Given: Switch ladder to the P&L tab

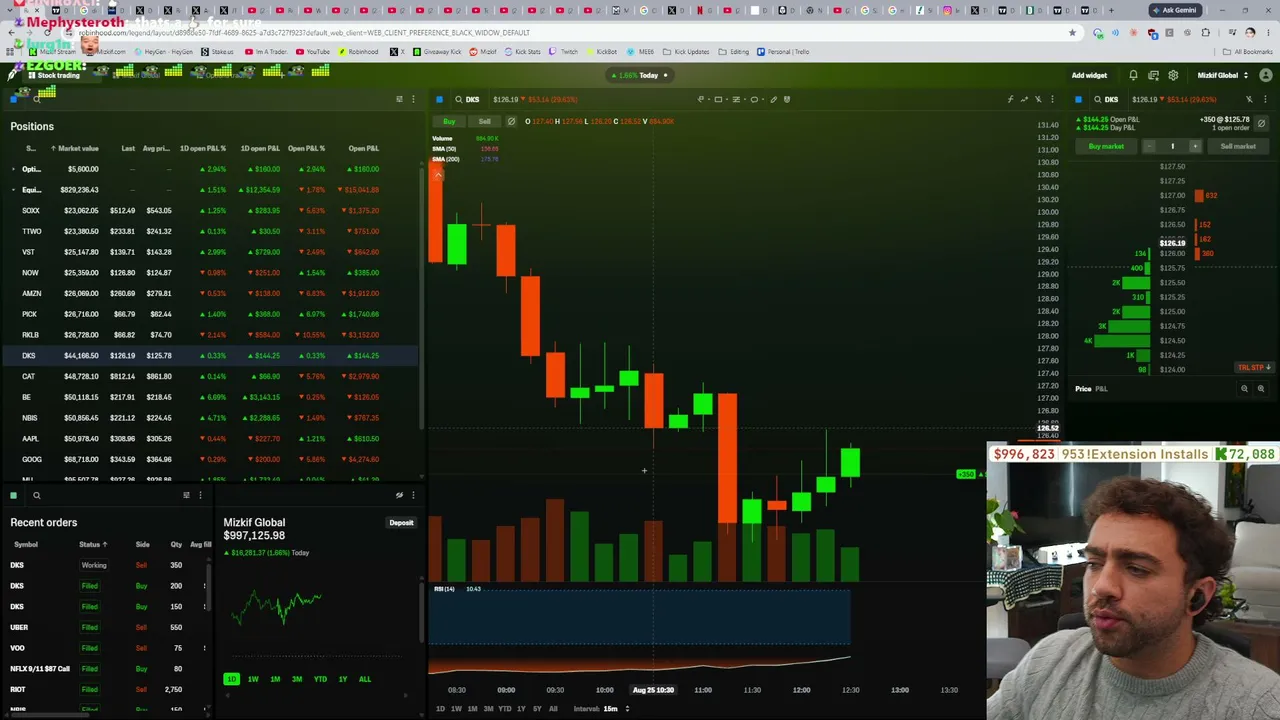Looking at the screenshot, I should point(1101,389).
